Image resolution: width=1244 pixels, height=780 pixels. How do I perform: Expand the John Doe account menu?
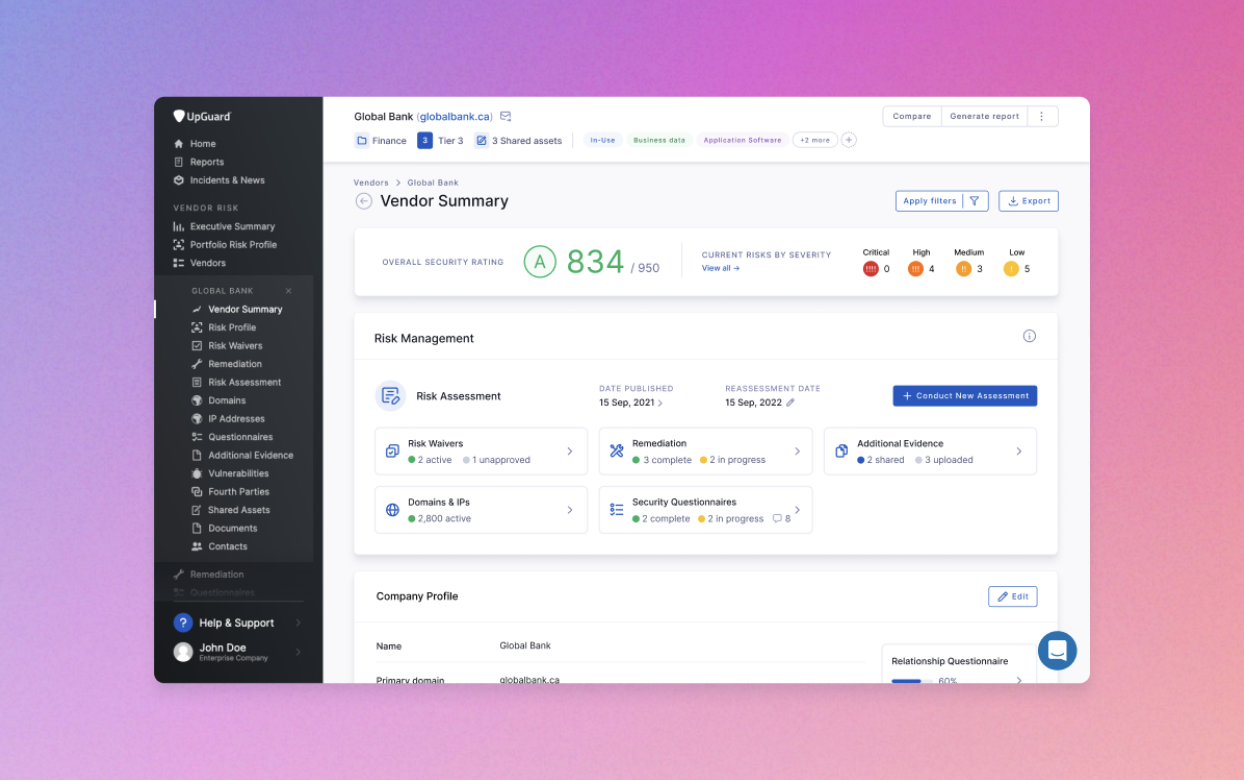click(x=238, y=652)
